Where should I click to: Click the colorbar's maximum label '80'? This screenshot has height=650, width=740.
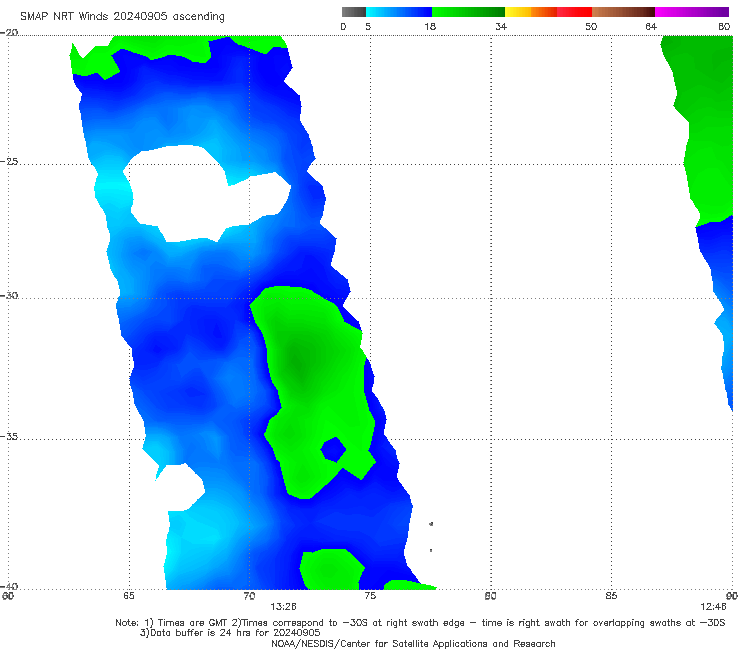[x=724, y=27]
